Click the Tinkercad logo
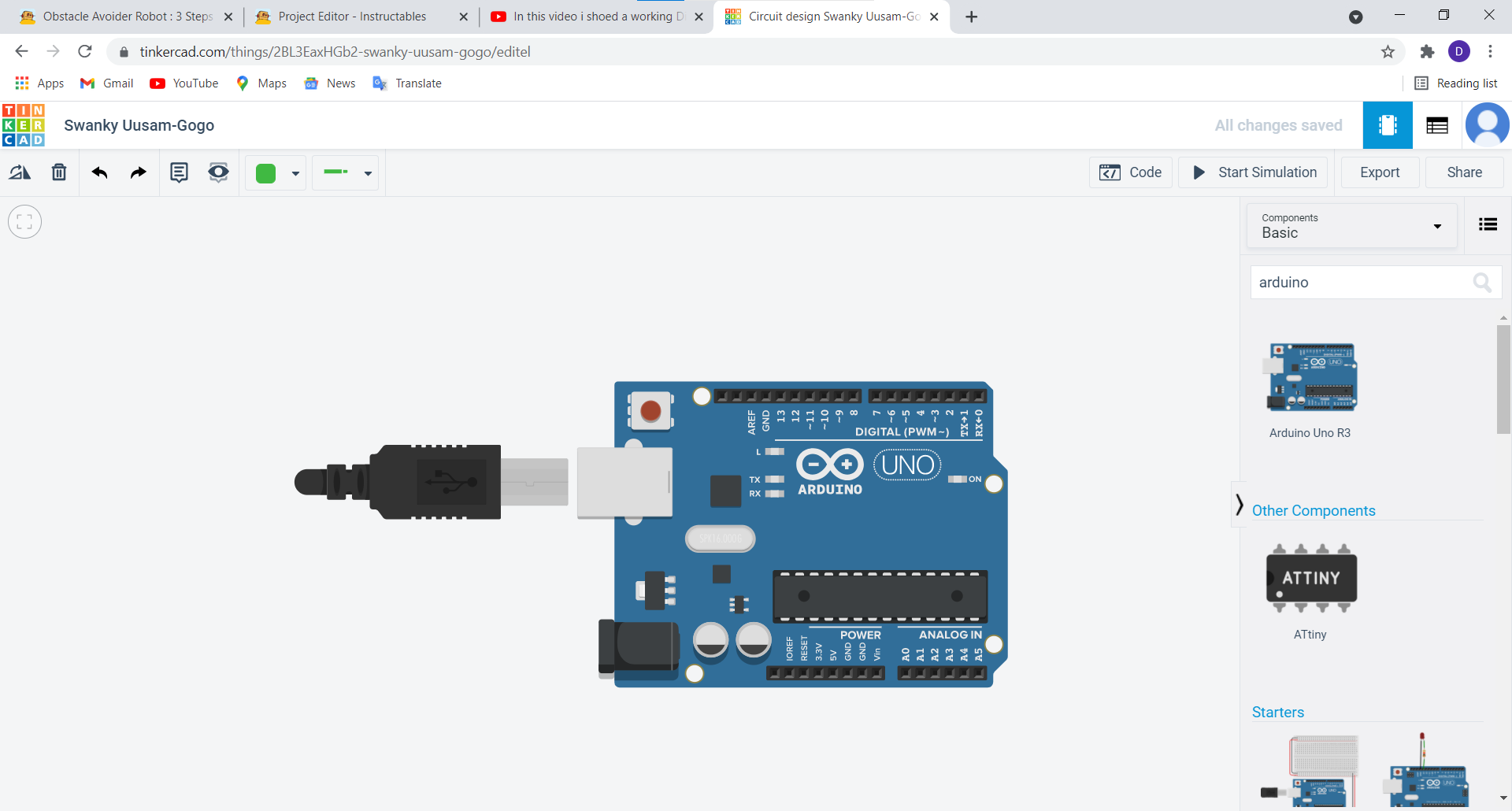 click(24, 125)
